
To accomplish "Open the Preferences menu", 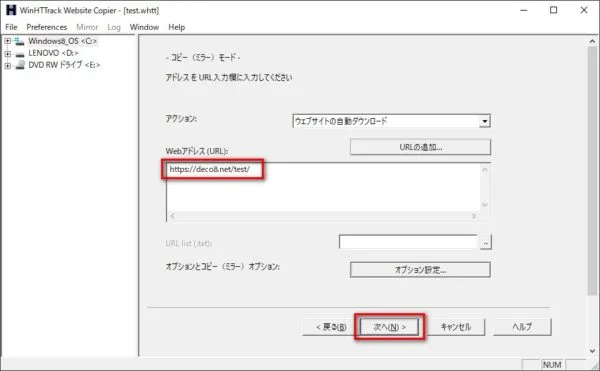I will tap(47, 27).
